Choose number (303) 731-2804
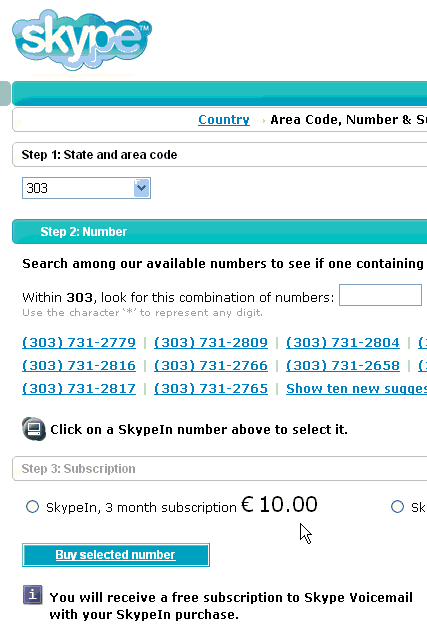Viewport: 427px width, 634px height. point(342,343)
